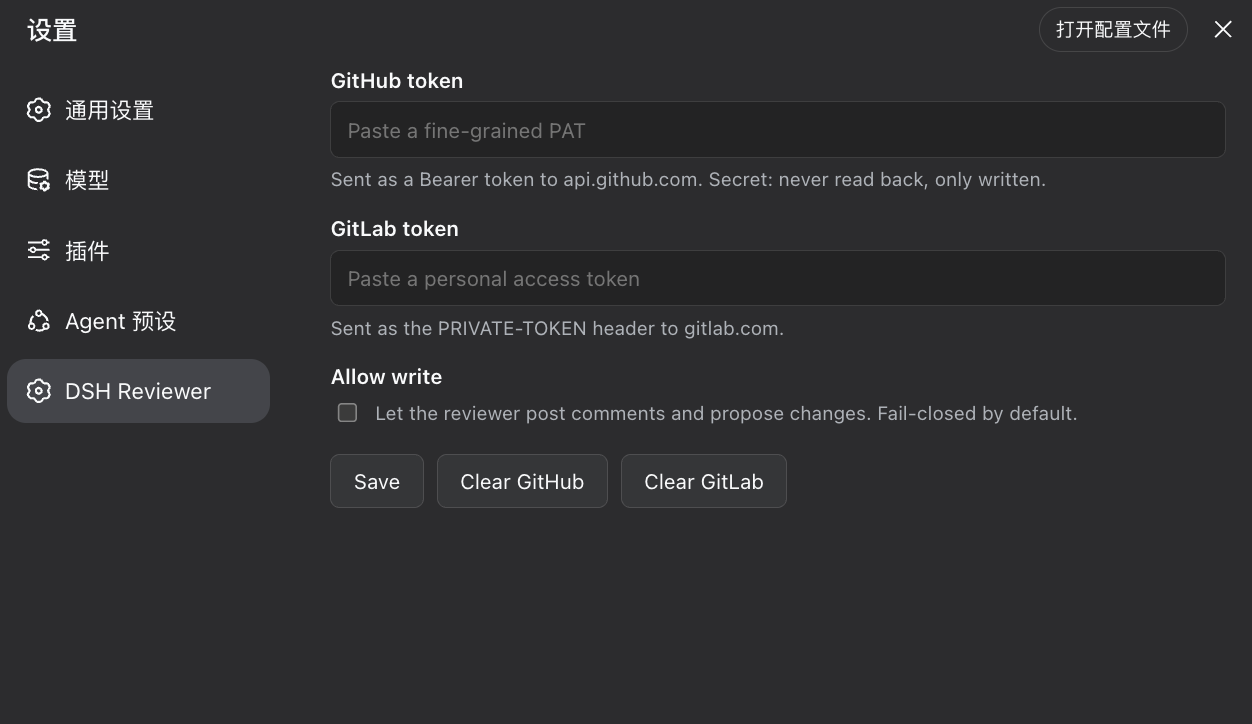Go to Agent 预设 settings
Screen dimensions: 1252x724
(x=138, y=321)
